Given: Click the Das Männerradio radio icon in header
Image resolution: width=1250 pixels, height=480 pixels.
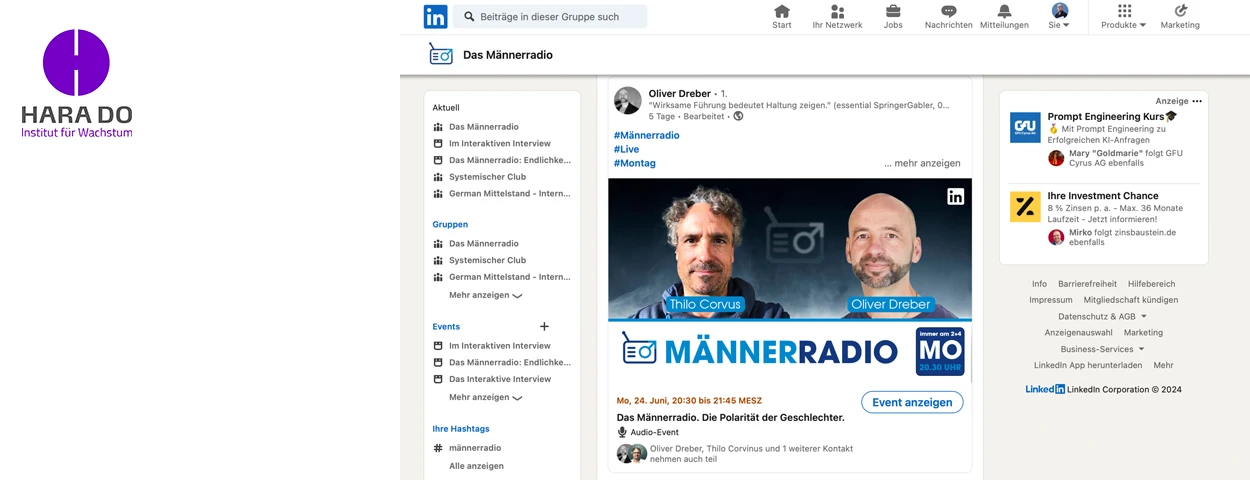Looking at the screenshot, I should click(x=441, y=54).
